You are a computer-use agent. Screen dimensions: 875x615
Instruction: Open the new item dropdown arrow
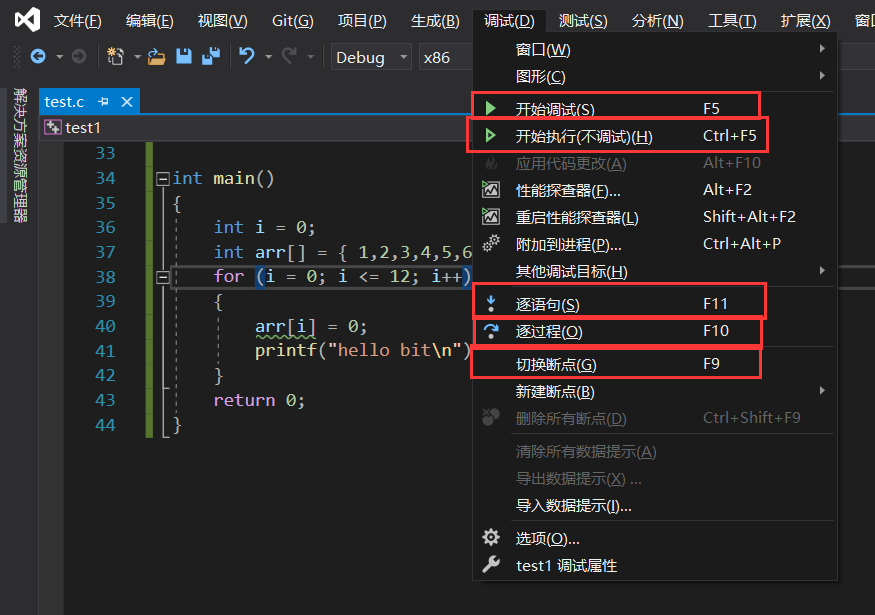point(137,57)
